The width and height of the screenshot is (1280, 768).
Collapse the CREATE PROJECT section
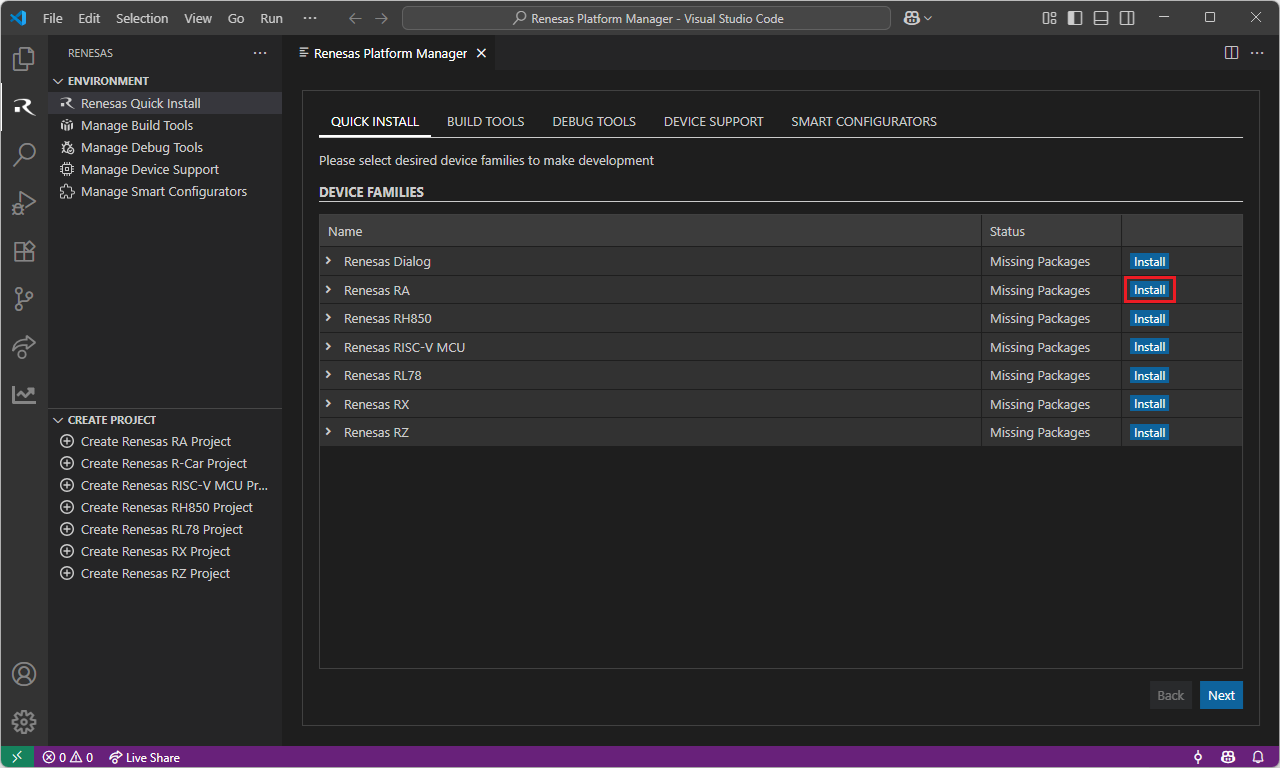(x=58, y=420)
